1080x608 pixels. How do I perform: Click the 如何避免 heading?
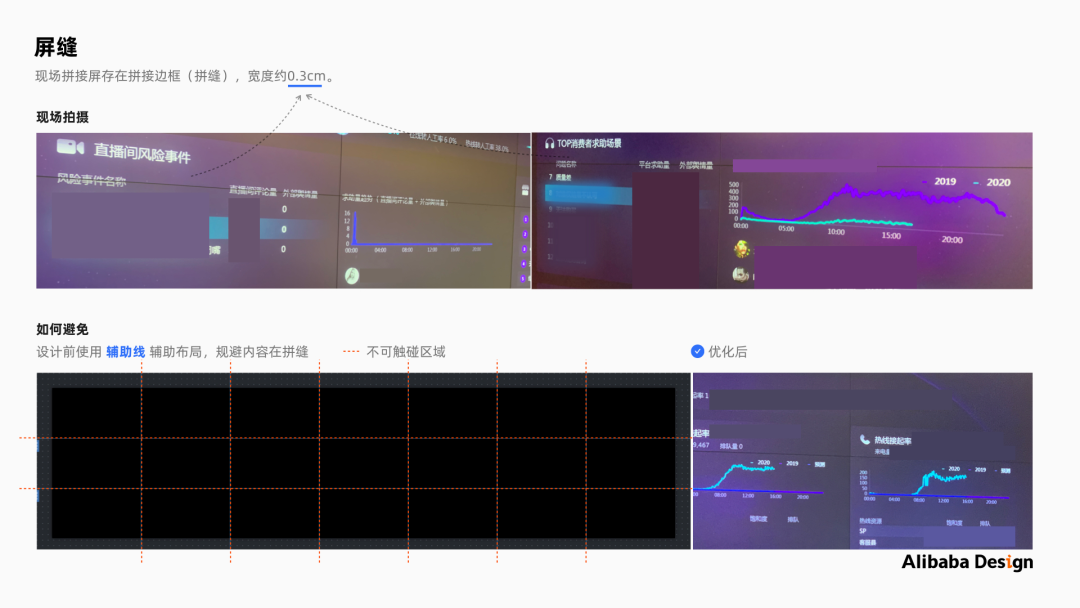pos(62,329)
